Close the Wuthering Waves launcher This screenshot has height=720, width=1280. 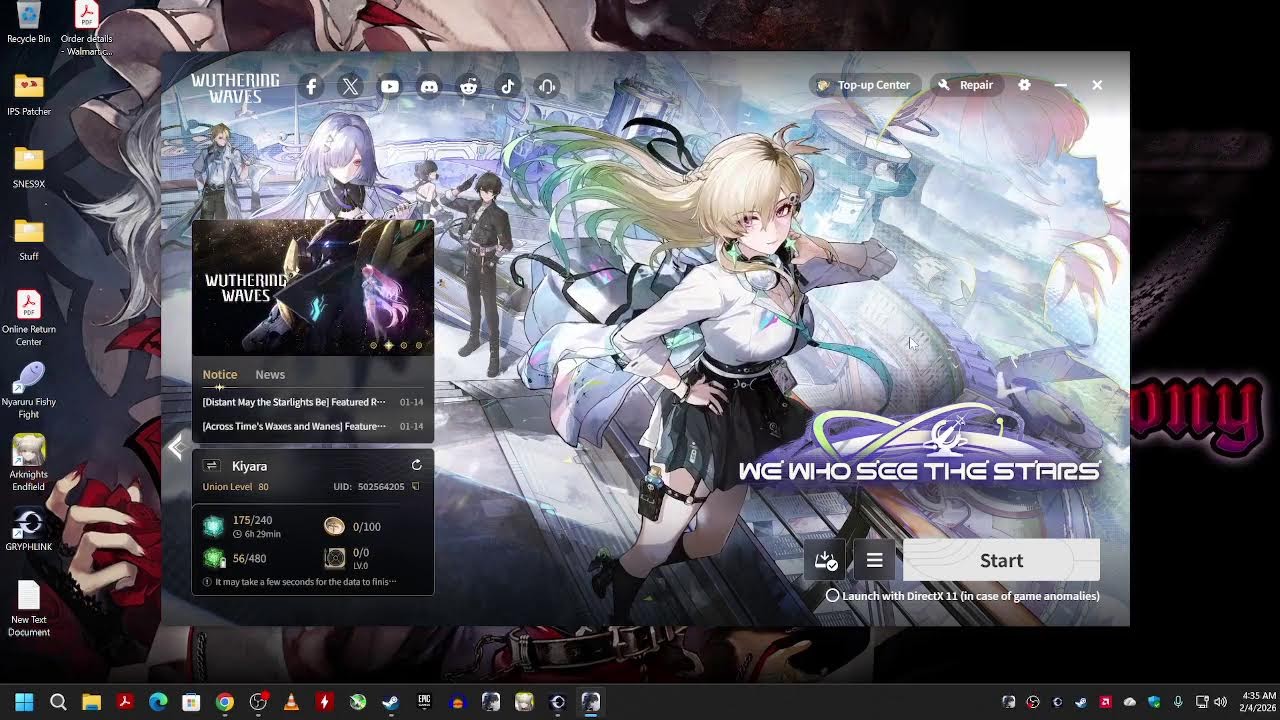click(x=1097, y=85)
